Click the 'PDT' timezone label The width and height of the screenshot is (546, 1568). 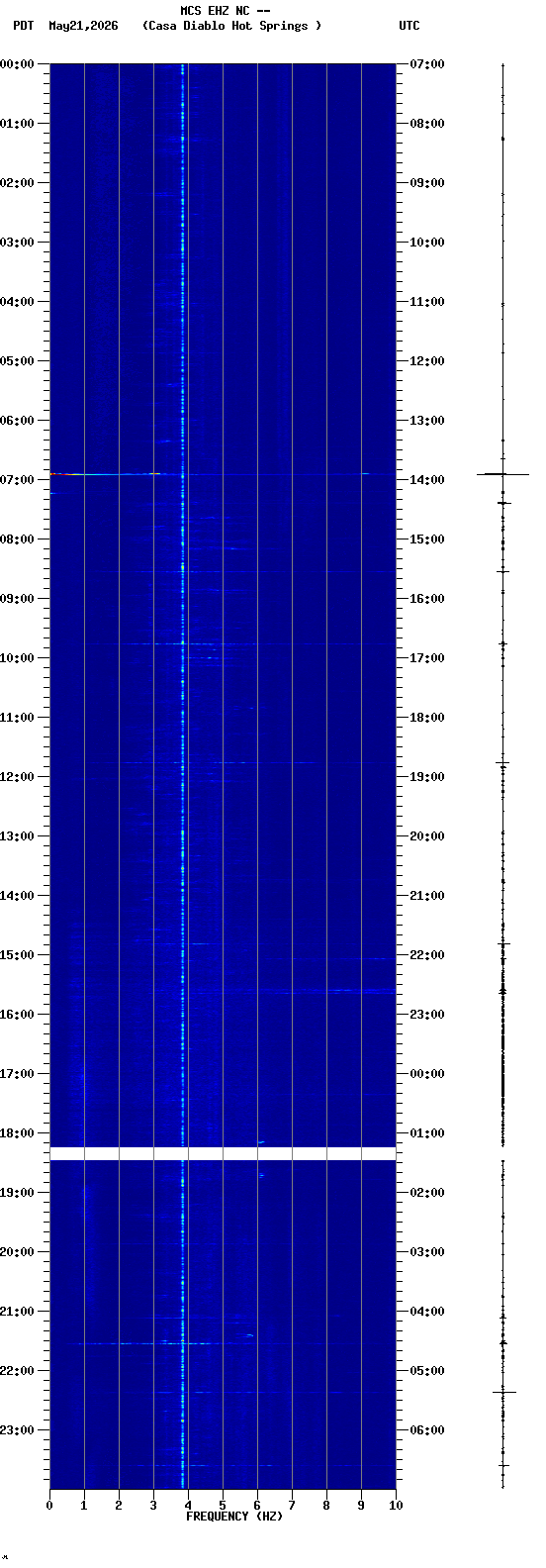tap(24, 26)
